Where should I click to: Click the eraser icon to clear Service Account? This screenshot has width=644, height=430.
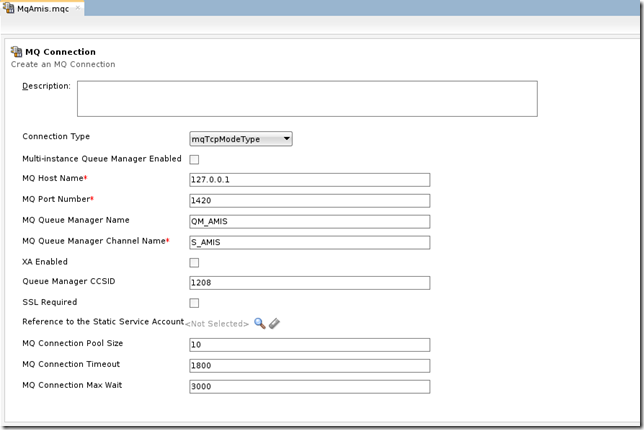274,323
